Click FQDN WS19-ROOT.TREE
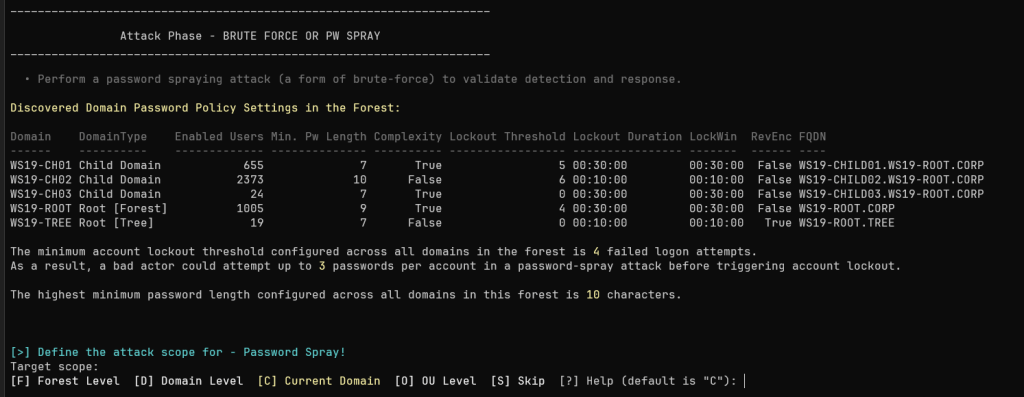This screenshot has height=397, width=1024. coord(847,223)
